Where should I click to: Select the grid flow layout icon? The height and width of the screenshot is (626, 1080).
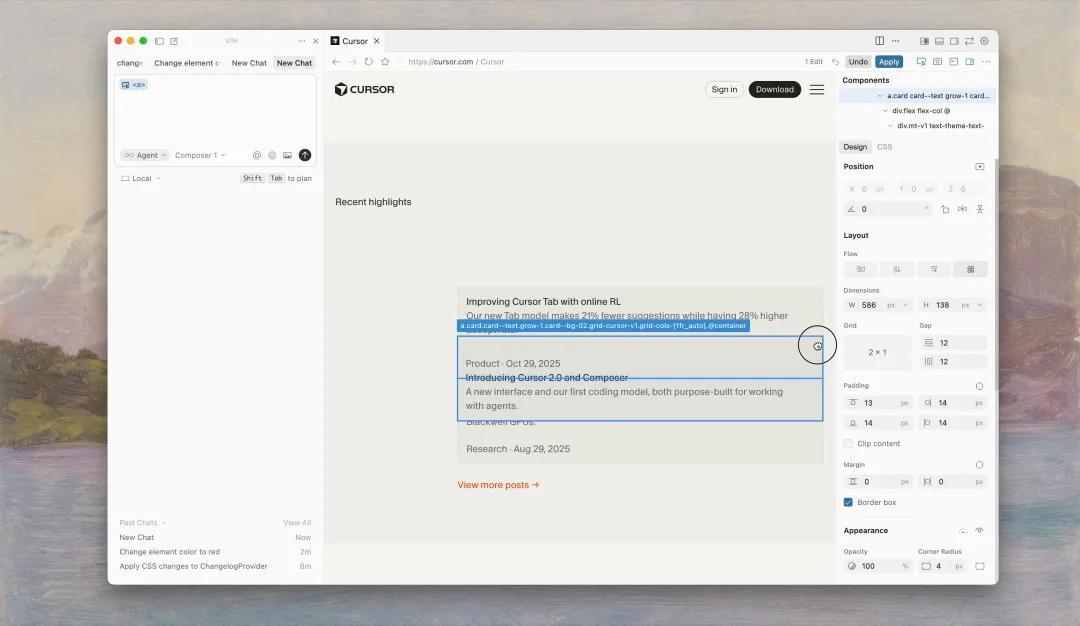(970, 269)
